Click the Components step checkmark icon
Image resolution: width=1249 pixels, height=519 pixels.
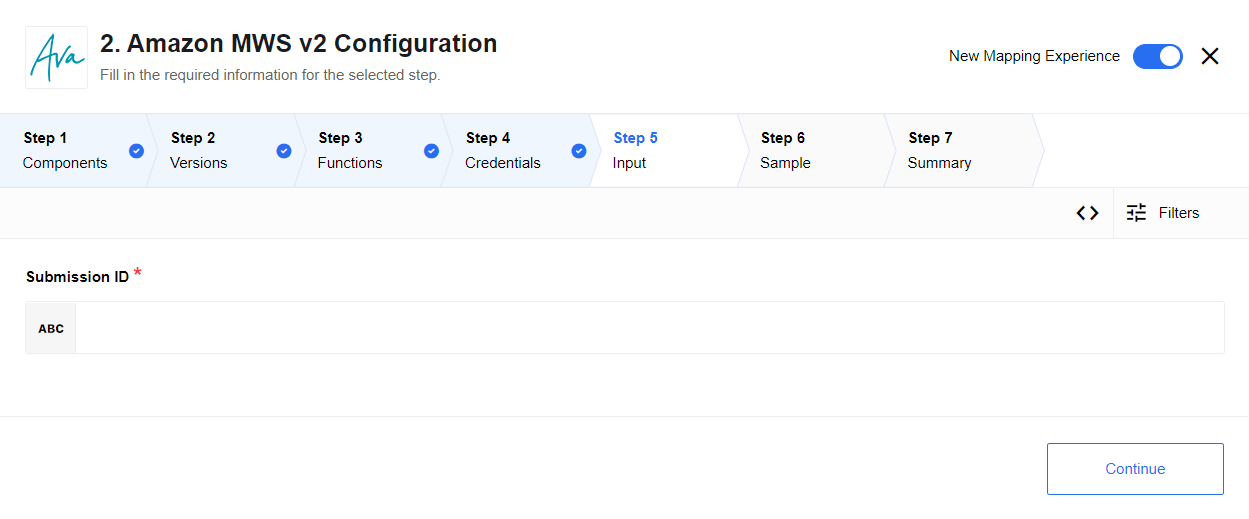pyautogui.click(x=136, y=151)
